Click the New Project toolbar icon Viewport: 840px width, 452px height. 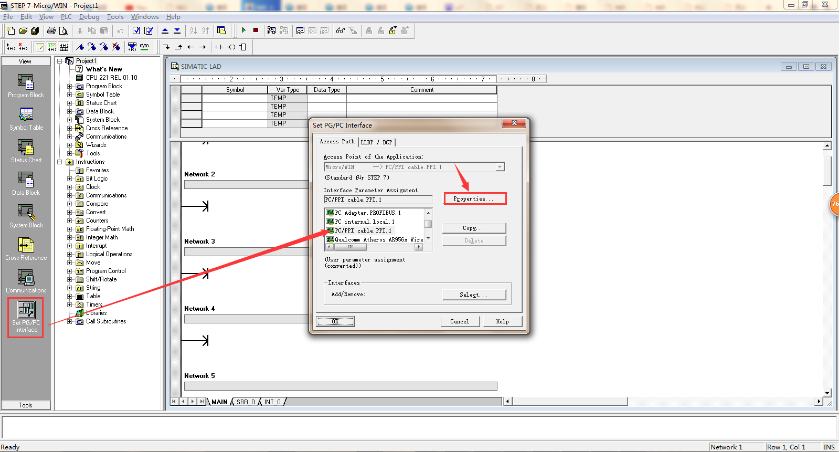[10, 31]
